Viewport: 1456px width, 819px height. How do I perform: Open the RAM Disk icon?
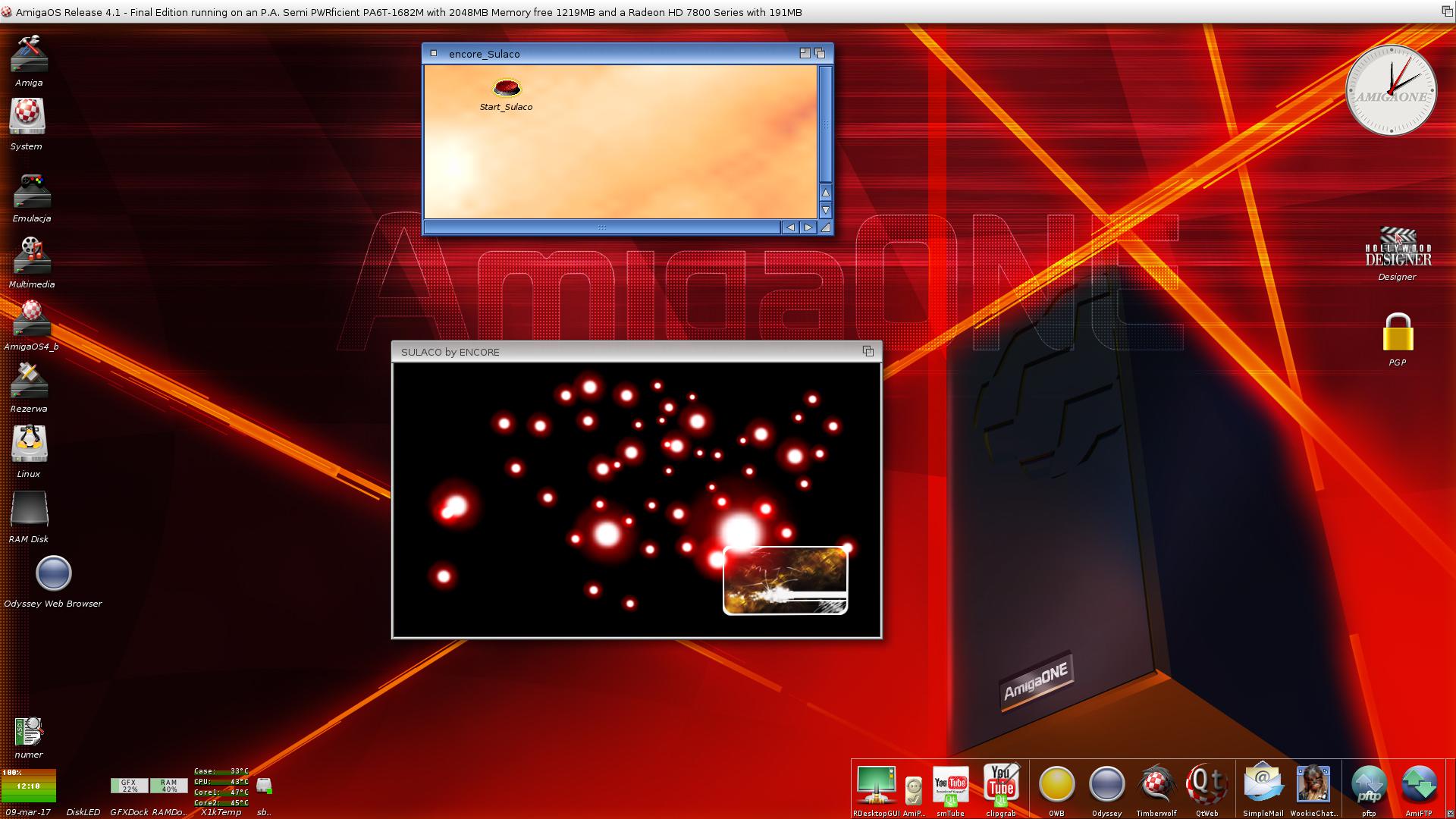coord(29,510)
